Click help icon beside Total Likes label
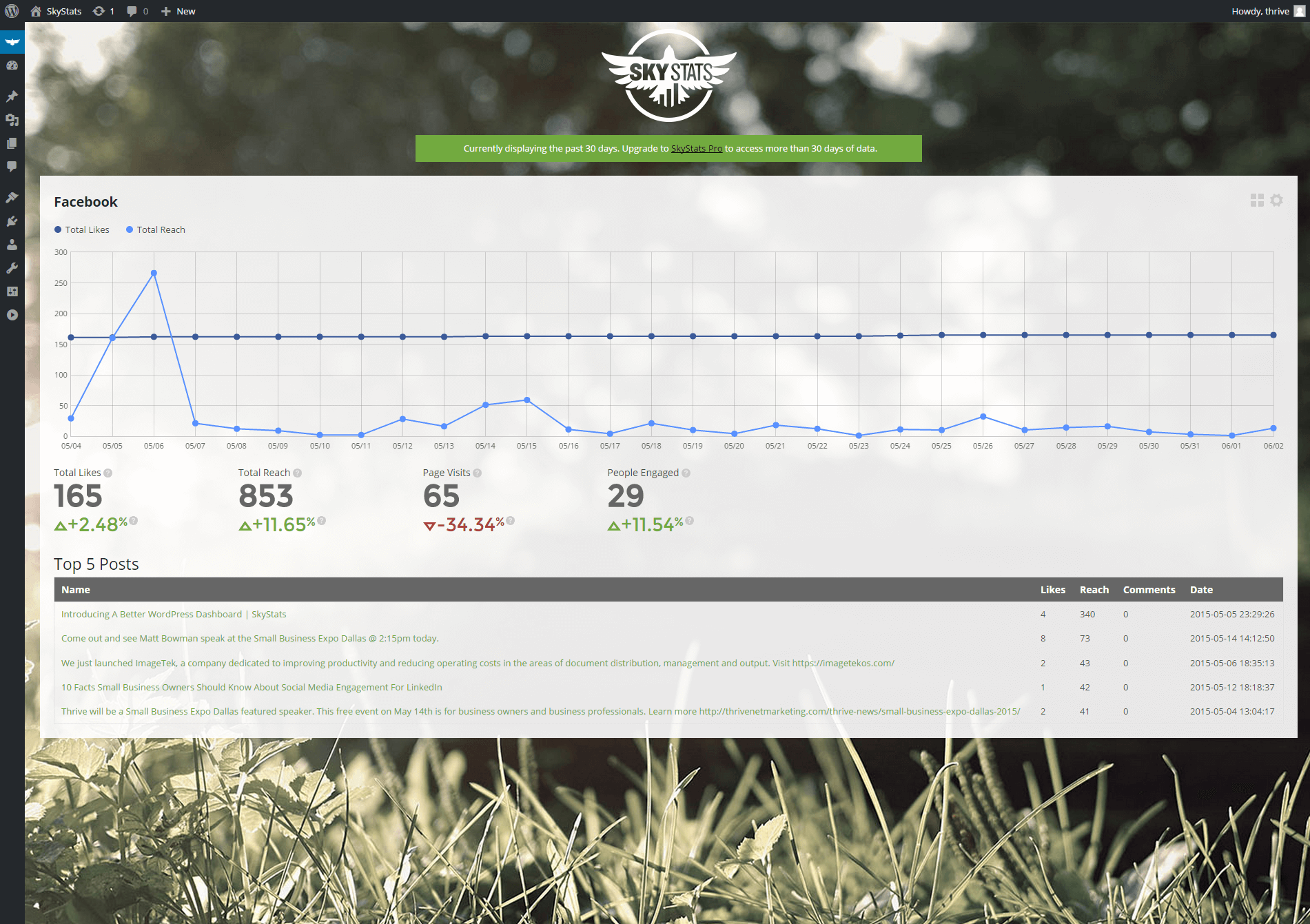Image resolution: width=1310 pixels, height=924 pixels. [108, 473]
